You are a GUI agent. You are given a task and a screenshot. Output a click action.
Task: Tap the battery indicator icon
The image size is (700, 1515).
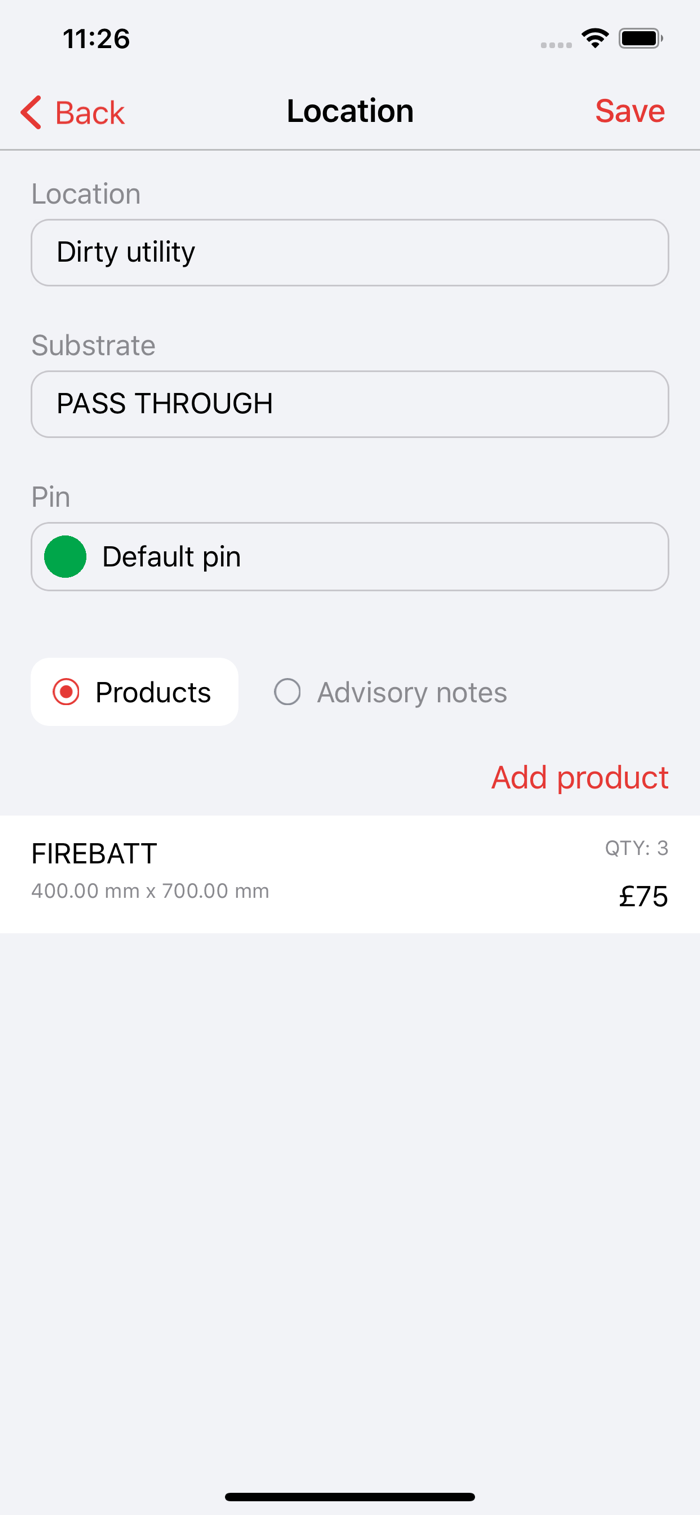641,39
